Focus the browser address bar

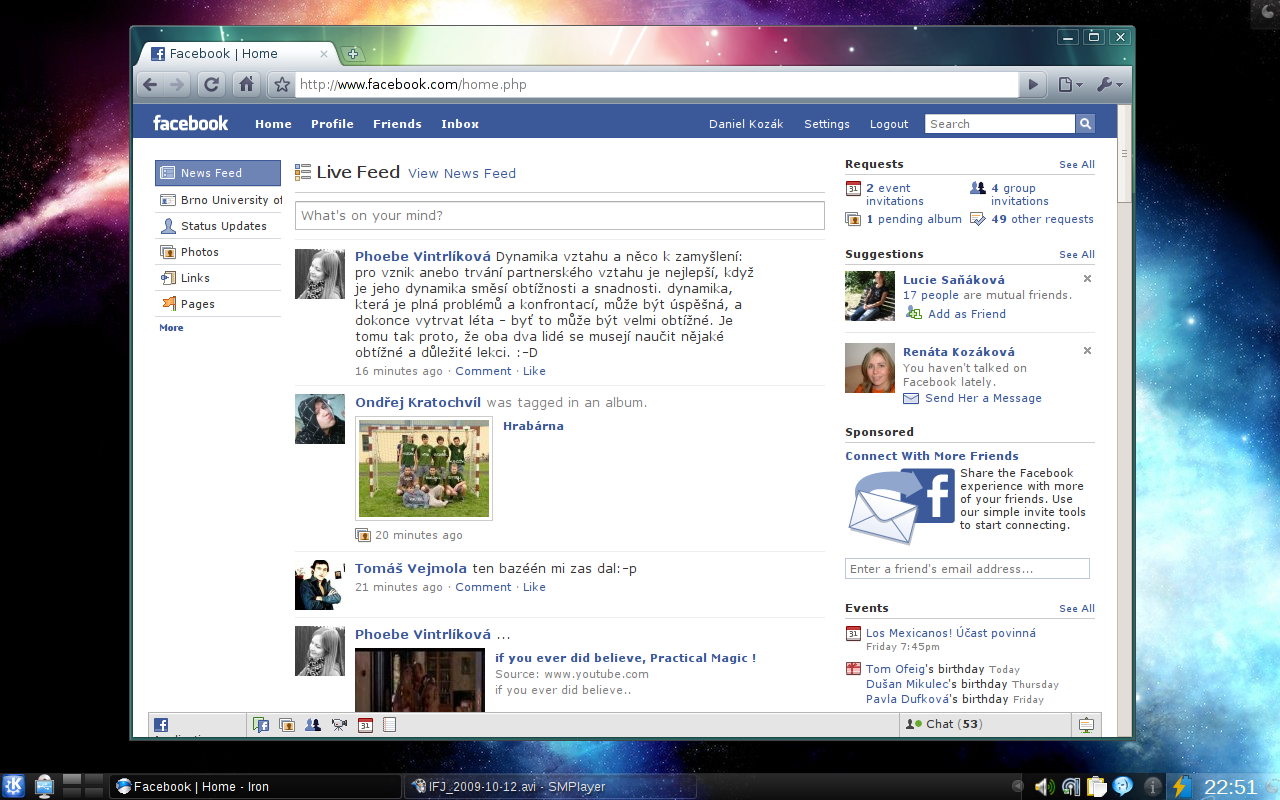click(657, 85)
